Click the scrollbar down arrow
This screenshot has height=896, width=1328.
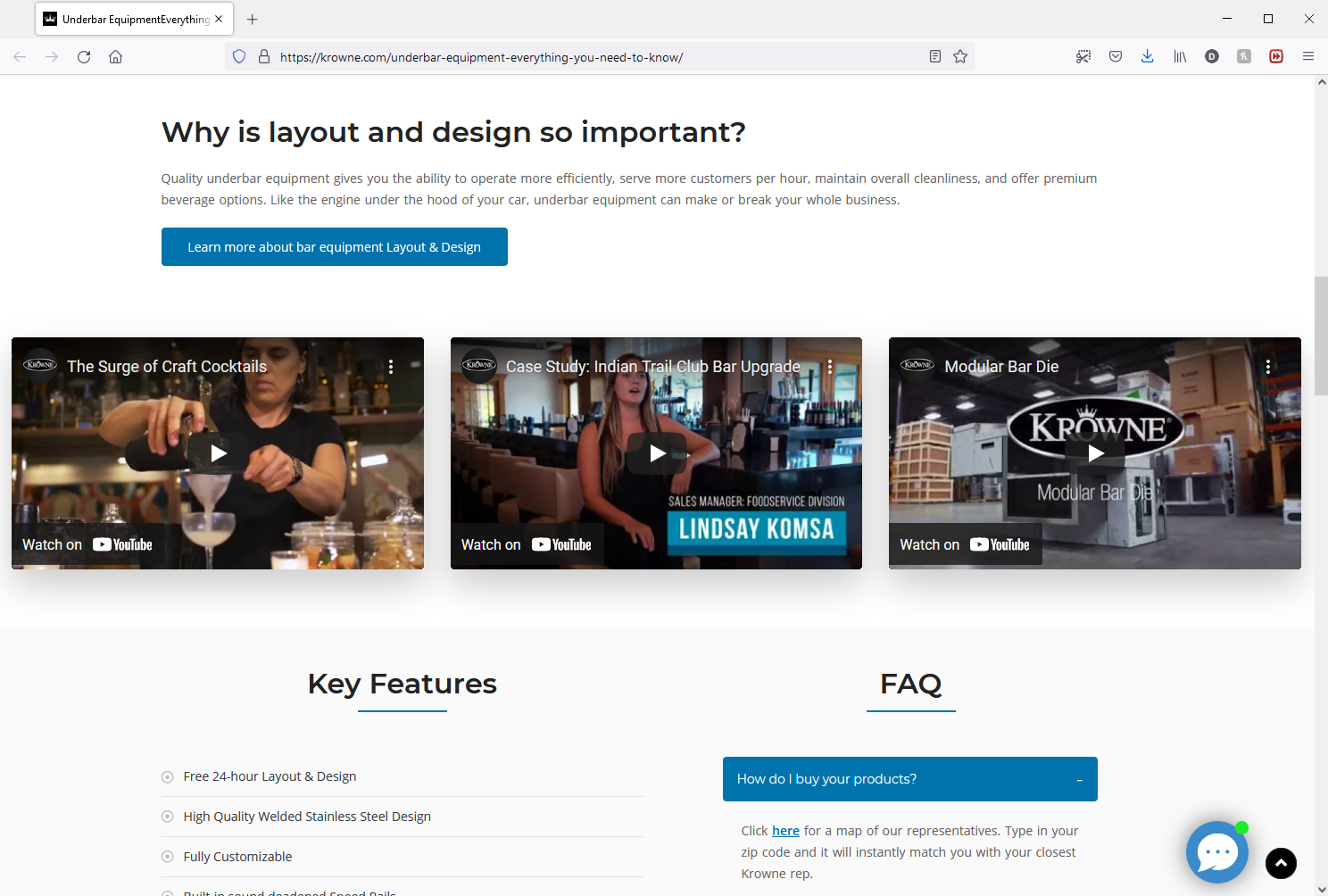(1321, 889)
